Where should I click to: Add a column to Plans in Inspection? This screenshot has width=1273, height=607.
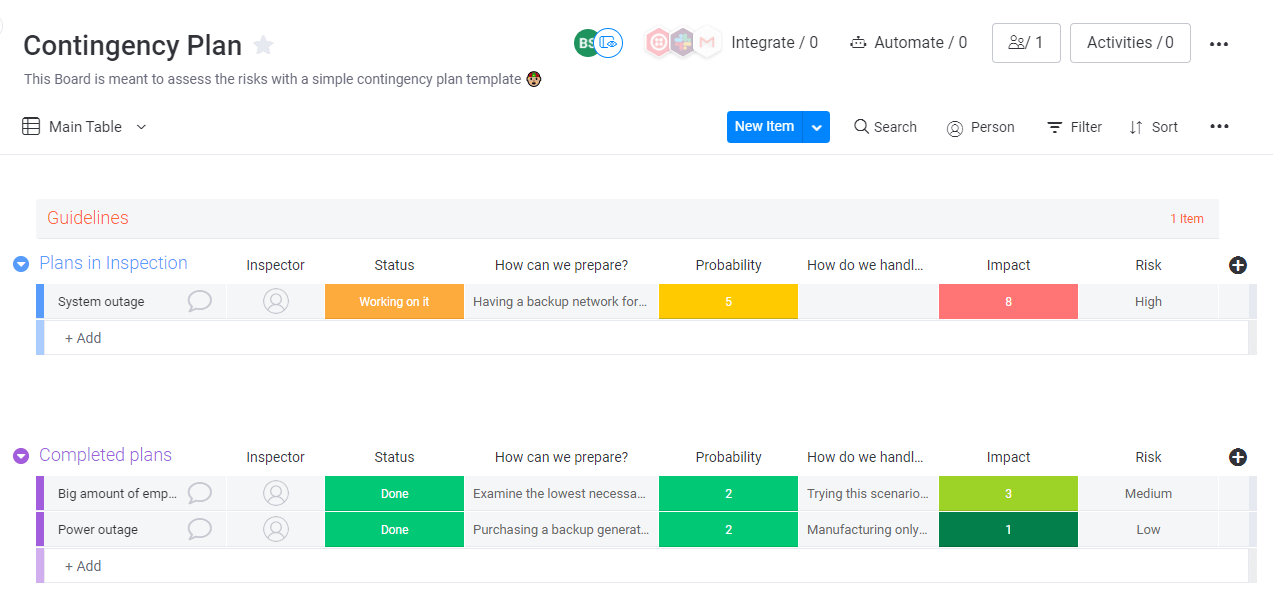[1237, 265]
